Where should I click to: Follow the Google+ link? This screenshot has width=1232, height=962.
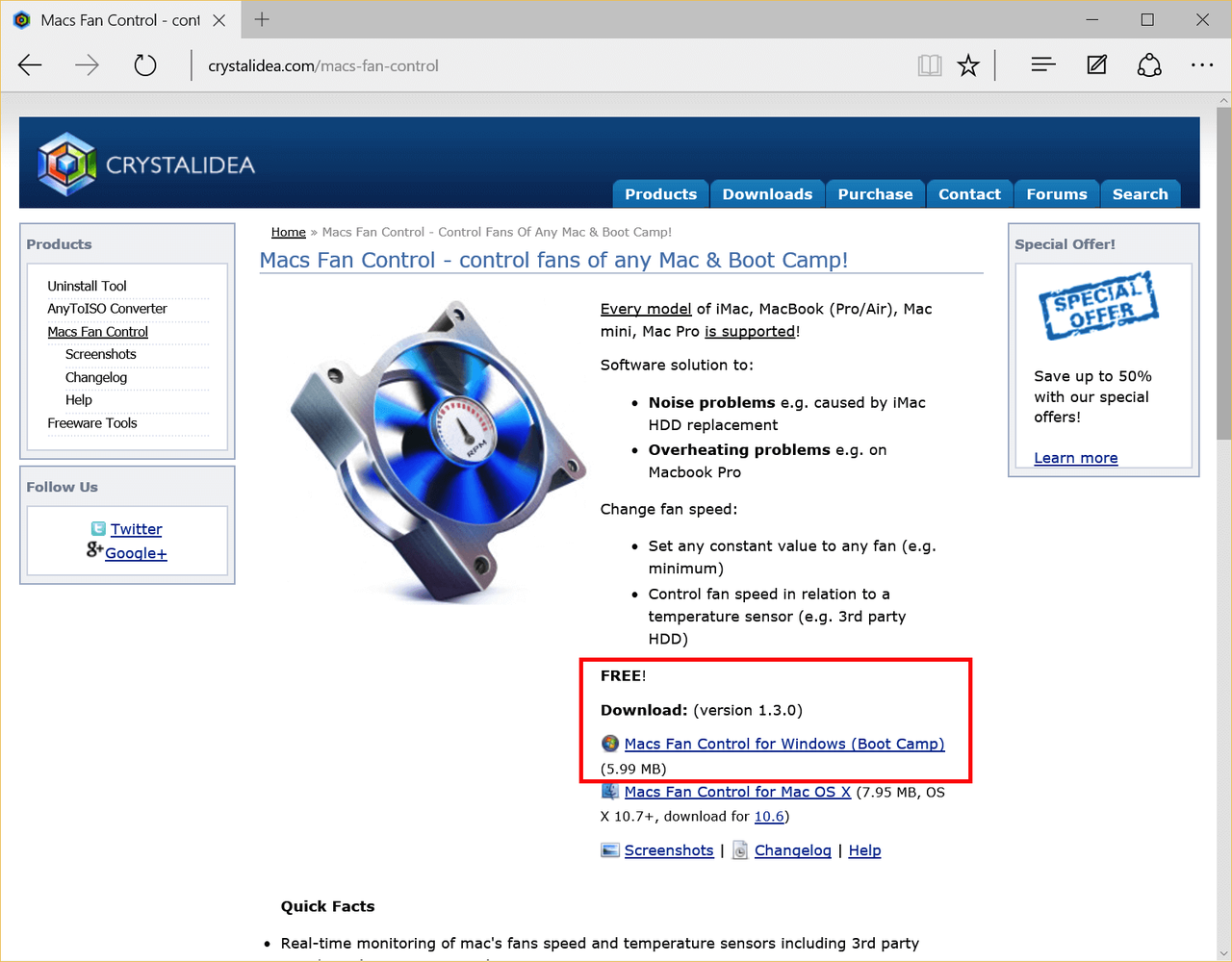tap(136, 553)
